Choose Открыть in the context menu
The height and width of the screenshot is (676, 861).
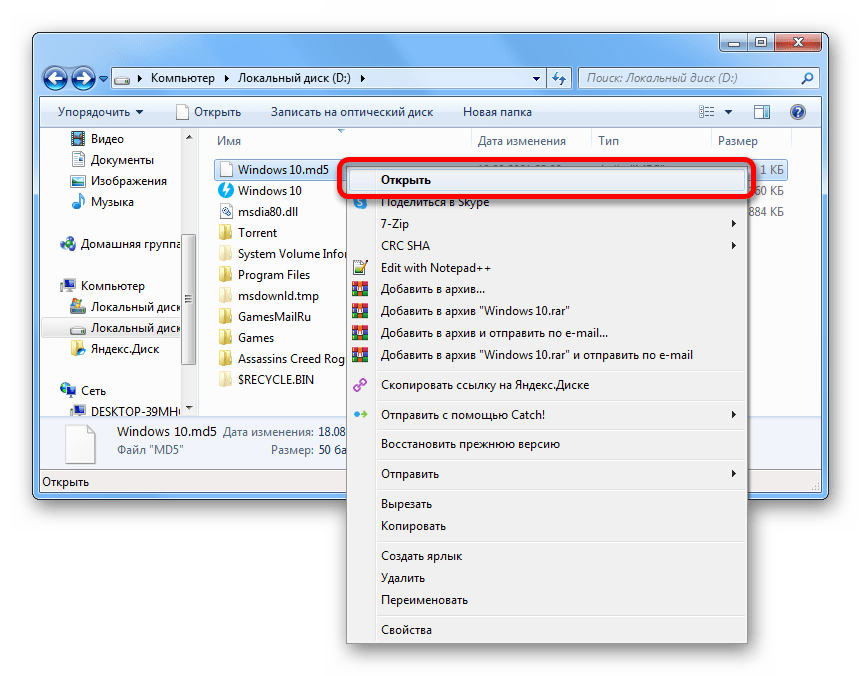click(x=546, y=180)
